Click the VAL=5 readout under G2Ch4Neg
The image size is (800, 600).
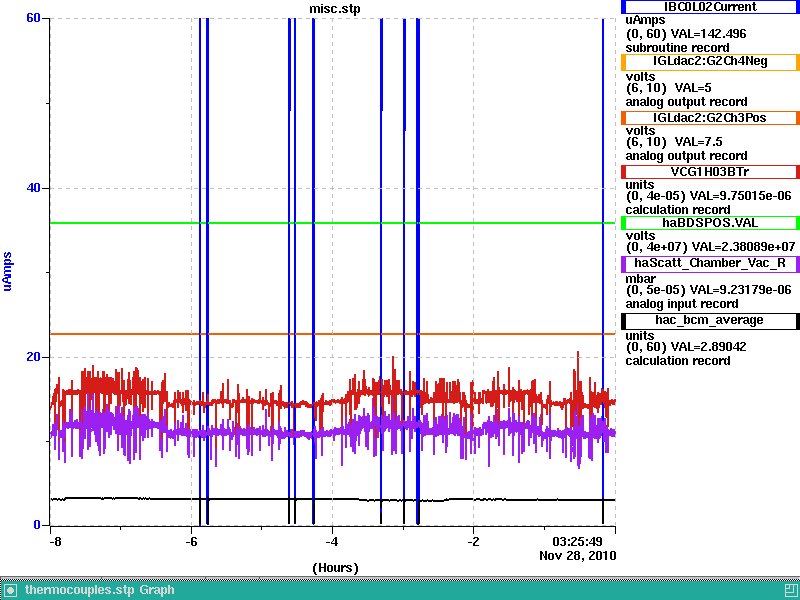(693, 88)
